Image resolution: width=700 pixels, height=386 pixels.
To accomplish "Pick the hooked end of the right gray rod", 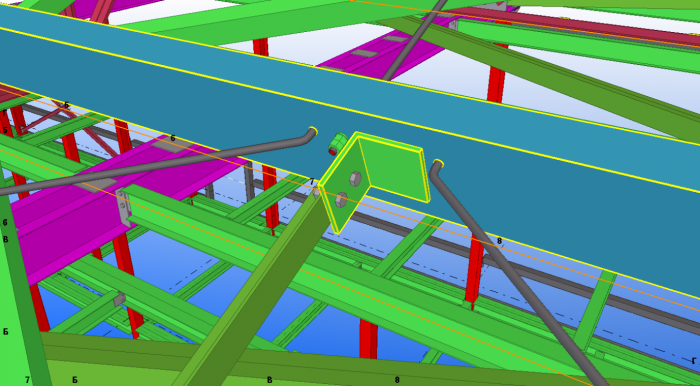I will click(x=437, y=166).
